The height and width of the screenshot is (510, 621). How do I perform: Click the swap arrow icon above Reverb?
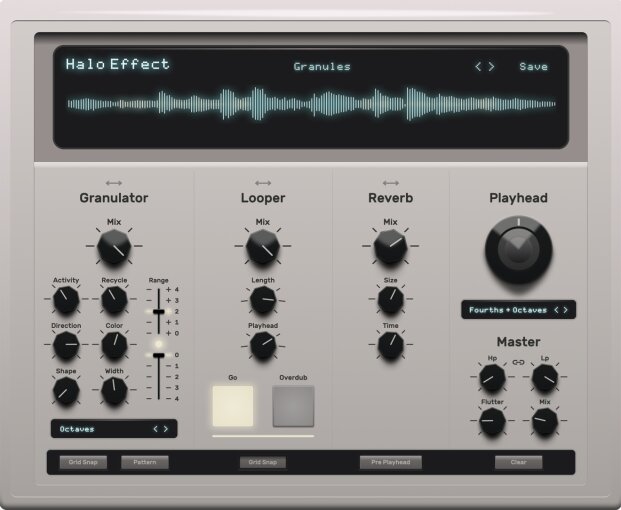tap(391, 183)
